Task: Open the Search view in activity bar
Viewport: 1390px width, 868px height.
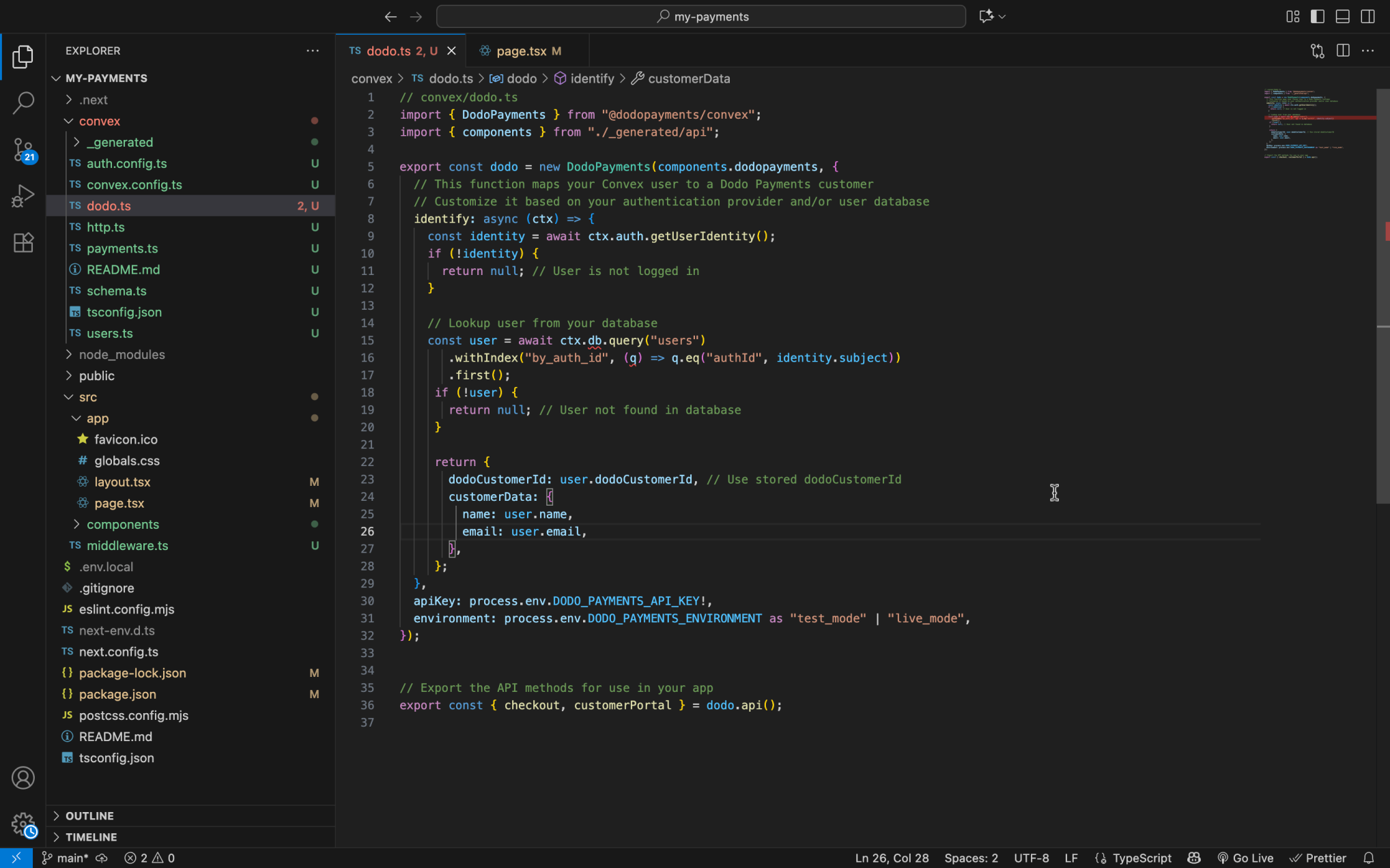Action: (x=23, y=103)
